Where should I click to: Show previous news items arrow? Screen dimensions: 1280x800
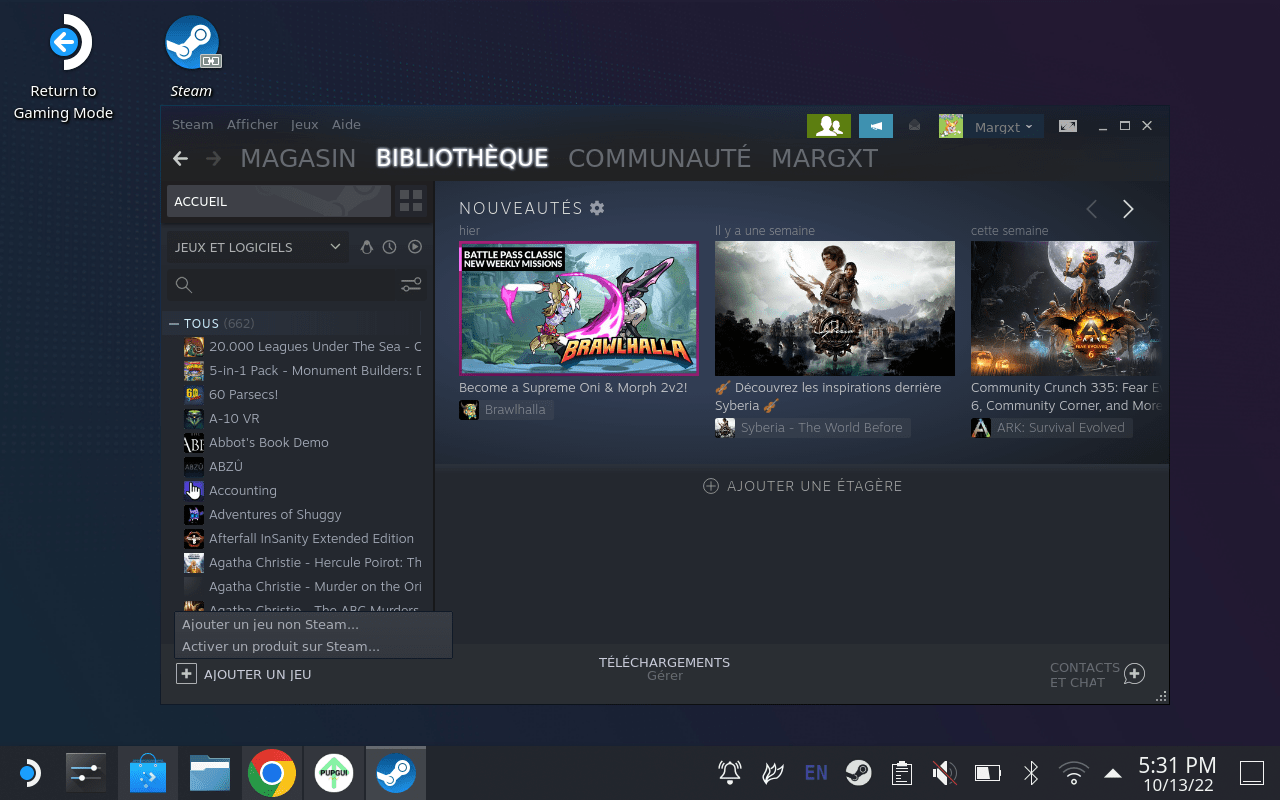[x=1092, y=209]
